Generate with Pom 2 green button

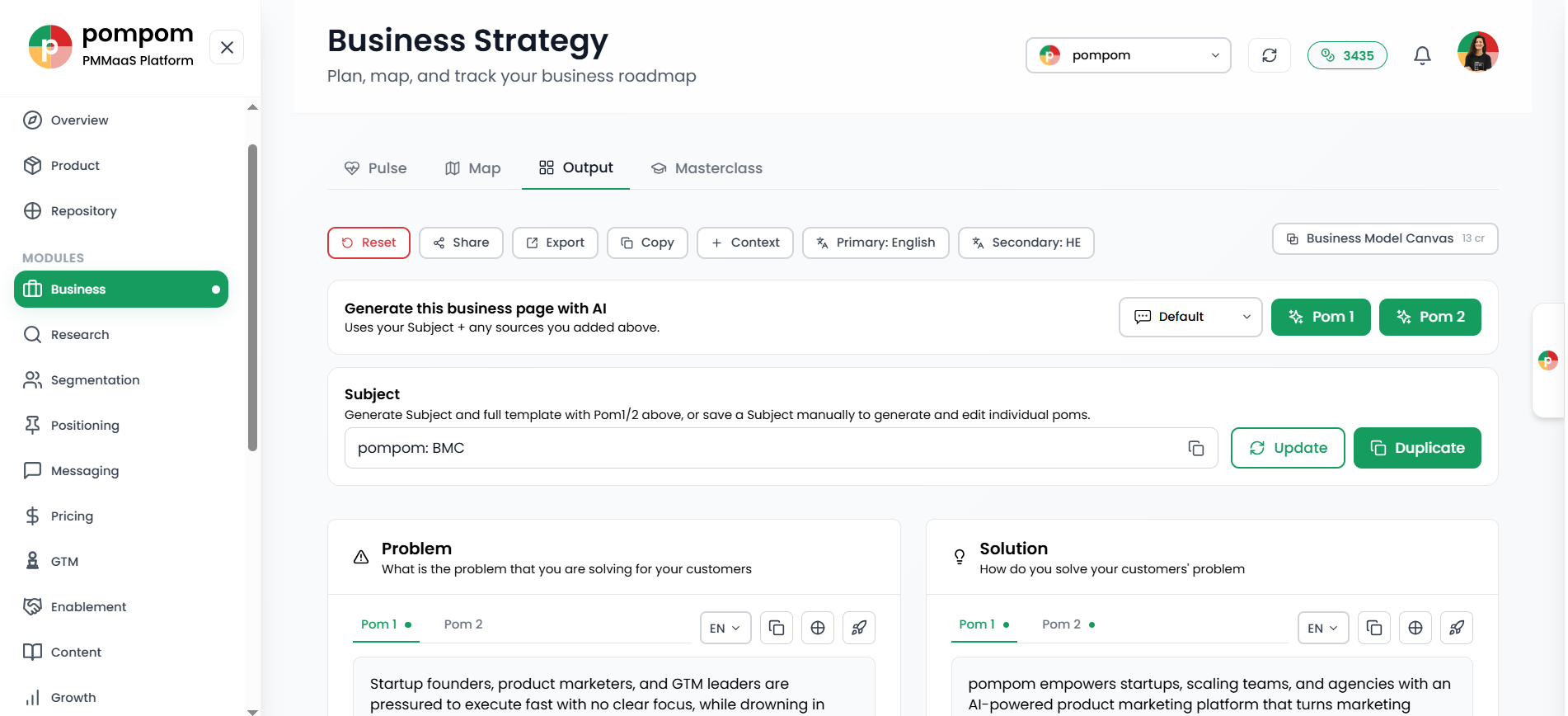1430,317
